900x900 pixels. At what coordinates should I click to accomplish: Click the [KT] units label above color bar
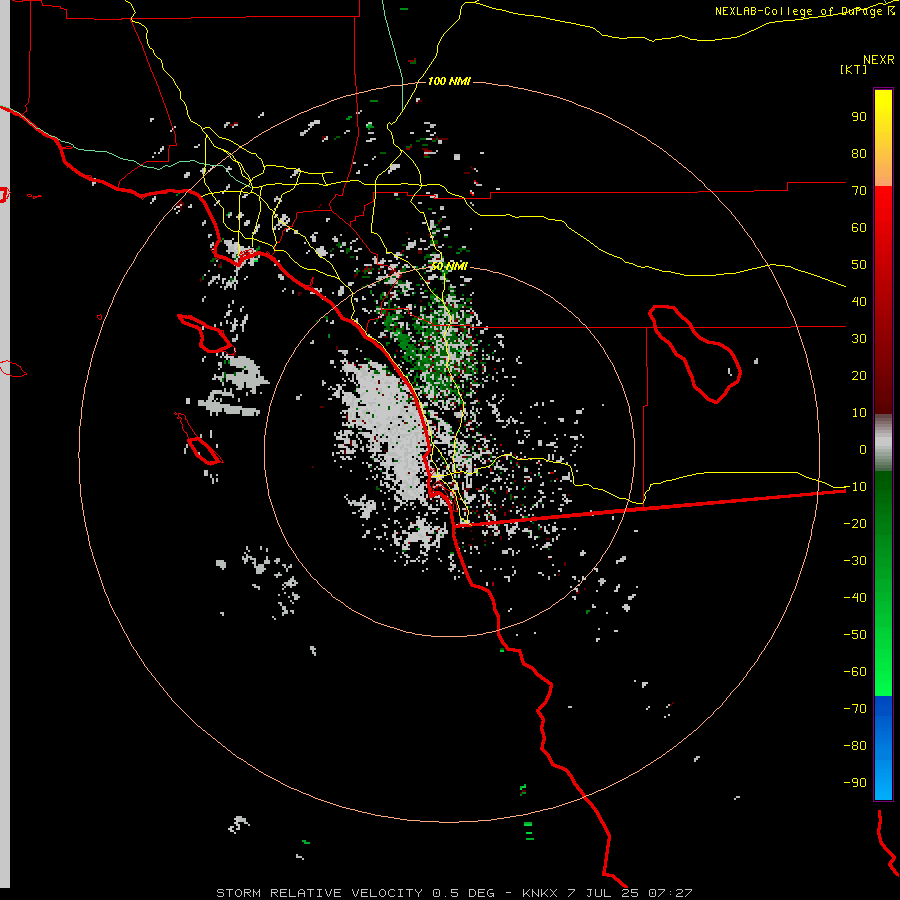click(x=854, y=69)
